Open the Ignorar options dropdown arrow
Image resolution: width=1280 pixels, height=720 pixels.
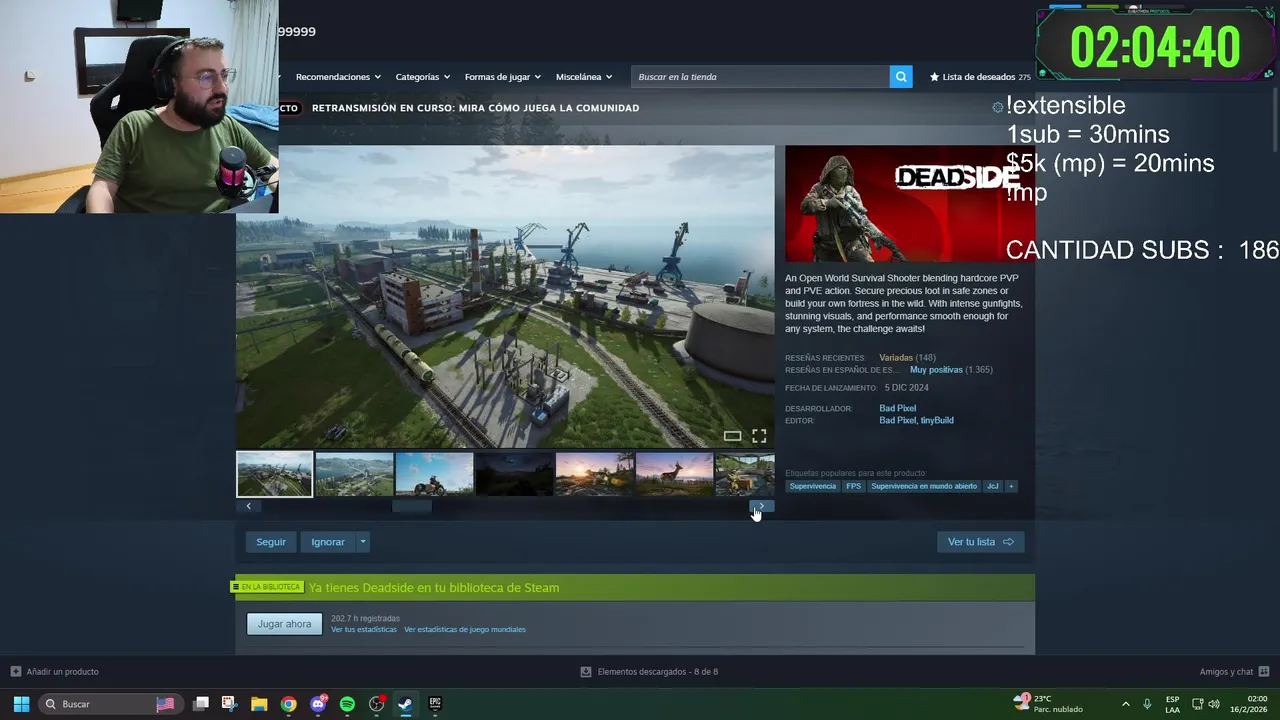tap(363, 542)
